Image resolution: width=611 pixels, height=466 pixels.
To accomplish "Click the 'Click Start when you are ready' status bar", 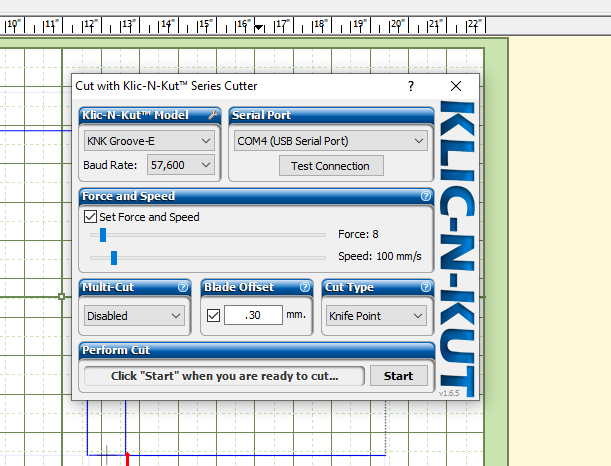I will (x=224, y=376).
